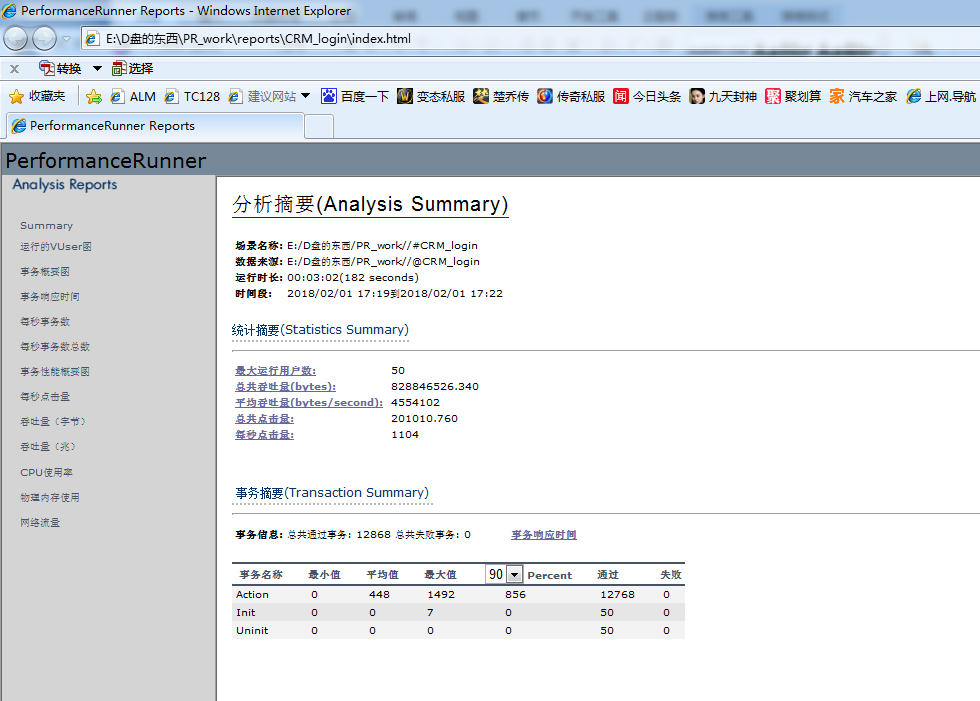The height and width of the screenshot is (701, 980).
Task: Open 事务响应时间 in the sidebar menu
Action: [50, 297]
